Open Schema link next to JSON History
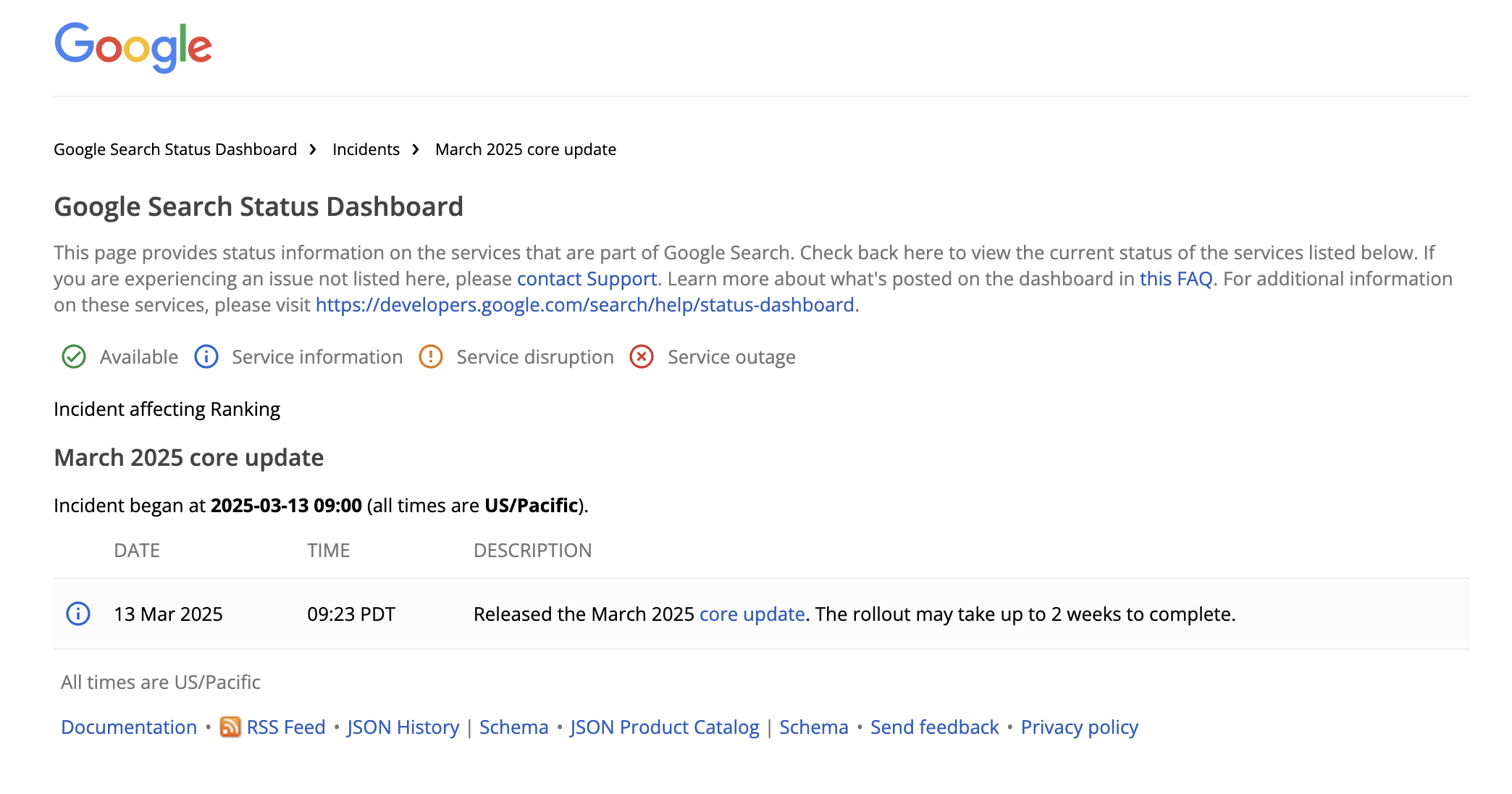The width and height of the screenshot is (1512, 794). click(x=514, y=727)
